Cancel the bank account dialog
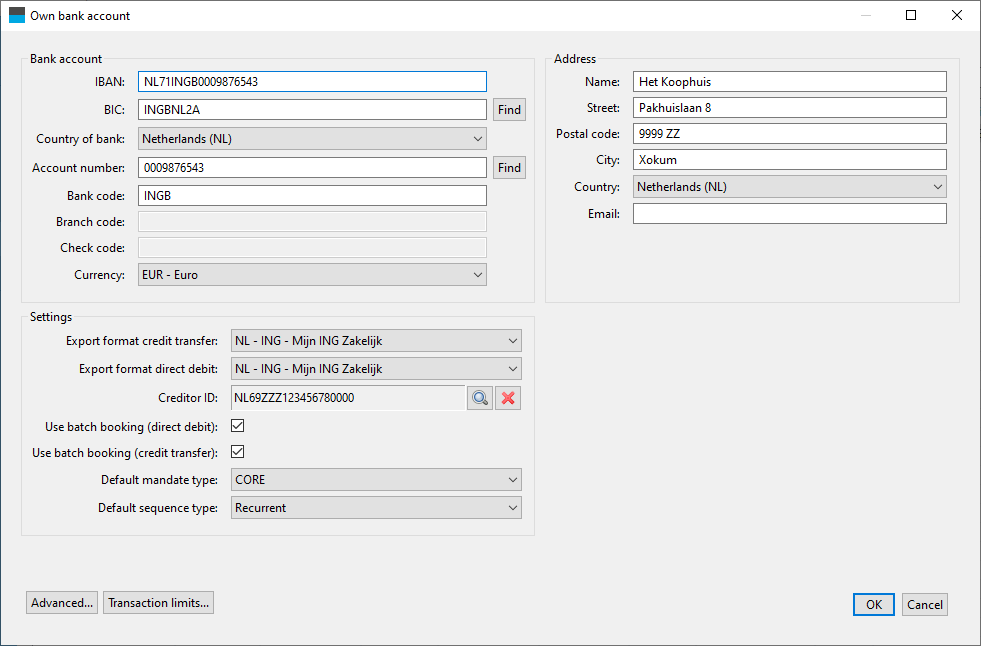The width and height of the screenshot is (981, 646). click(x=925, y=605)
